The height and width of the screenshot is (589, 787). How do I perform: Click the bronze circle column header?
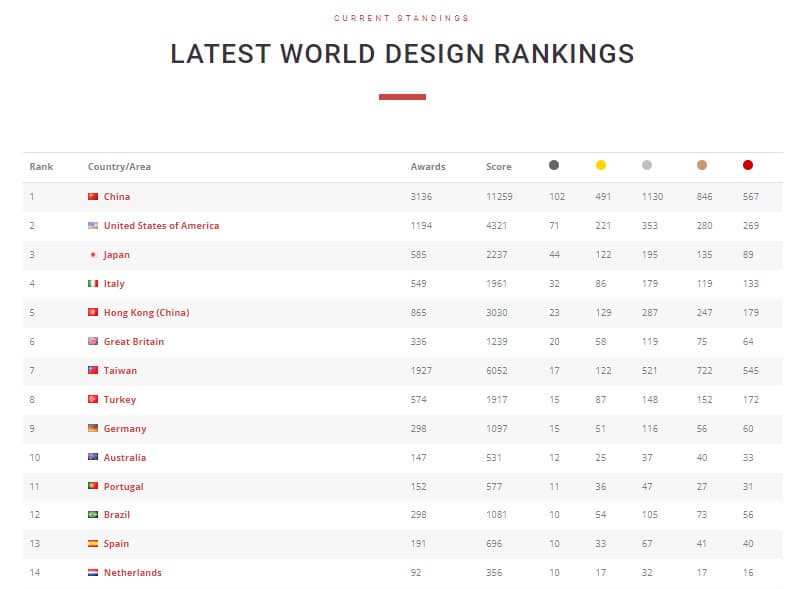coord(702,166)
